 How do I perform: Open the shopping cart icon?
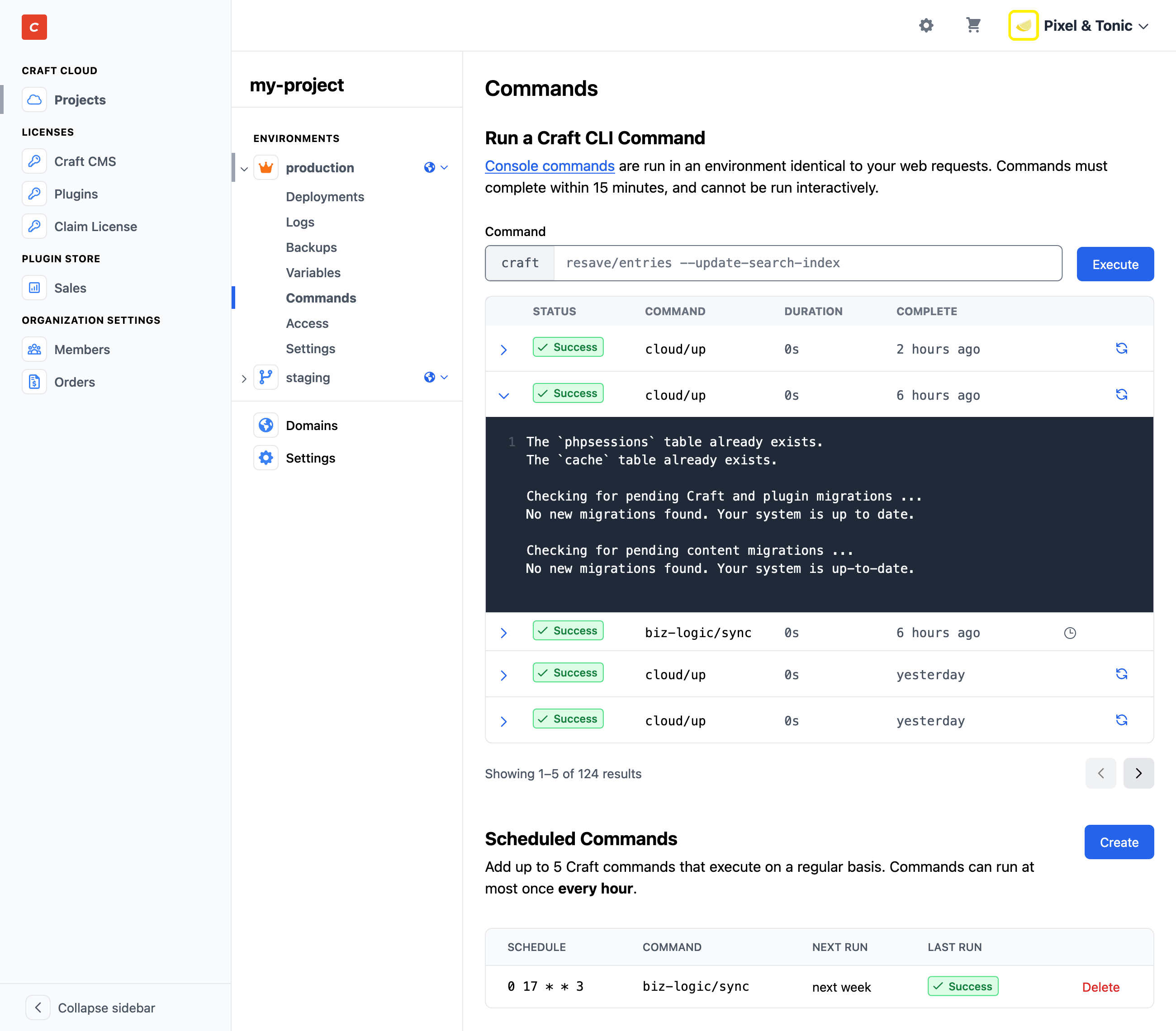973,25
